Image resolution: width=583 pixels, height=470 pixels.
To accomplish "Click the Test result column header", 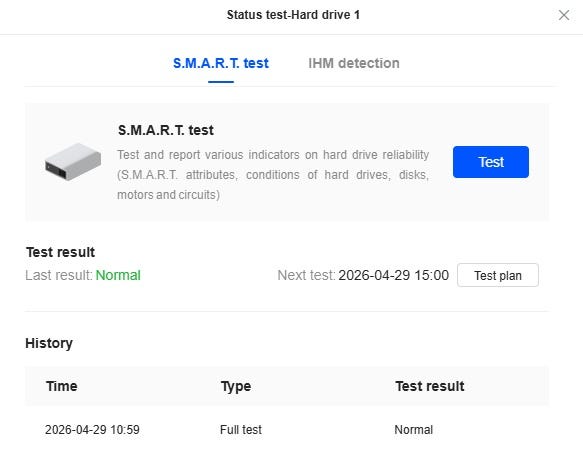I will 430,386.
